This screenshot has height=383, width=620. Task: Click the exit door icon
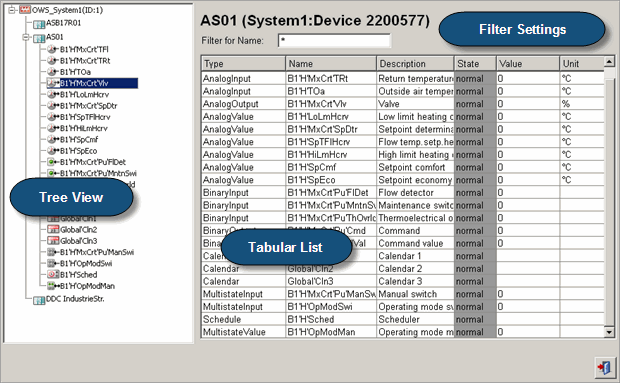coord(605,367)
